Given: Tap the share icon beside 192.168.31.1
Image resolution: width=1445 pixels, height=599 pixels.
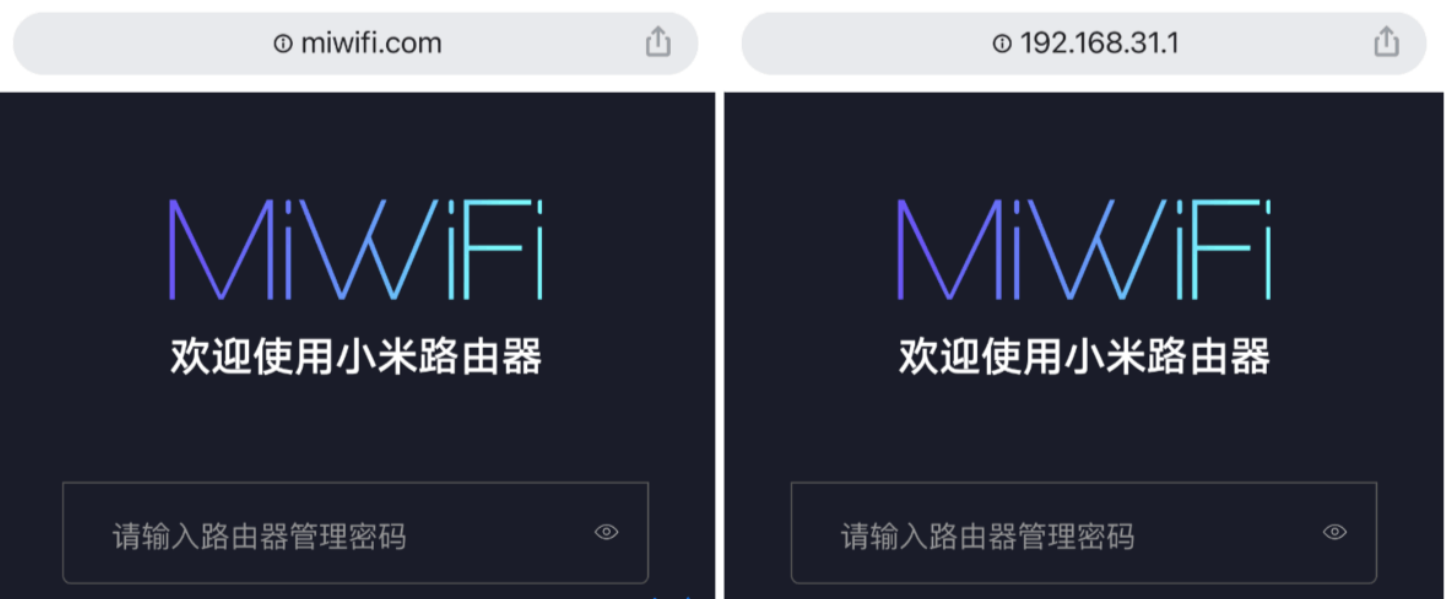Looking at the screenshot, I should [x=1386, y=42].
